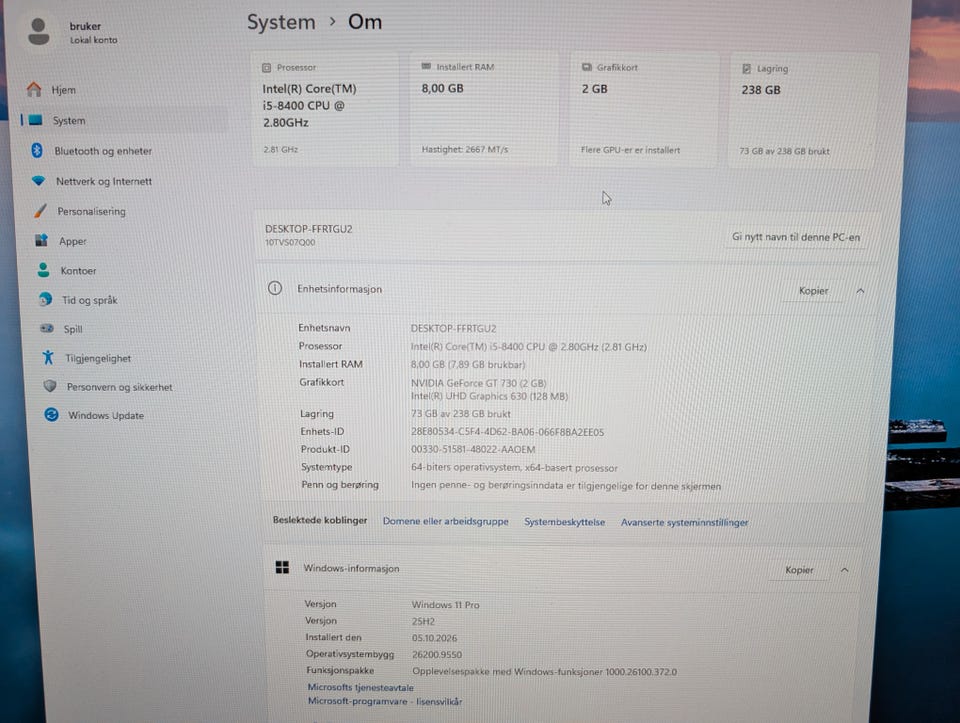The width and height of the screenshot is (960, 723).
Task: Click the device name heading DESKTOP-FFRTGU2
Action: pos(309,229)
